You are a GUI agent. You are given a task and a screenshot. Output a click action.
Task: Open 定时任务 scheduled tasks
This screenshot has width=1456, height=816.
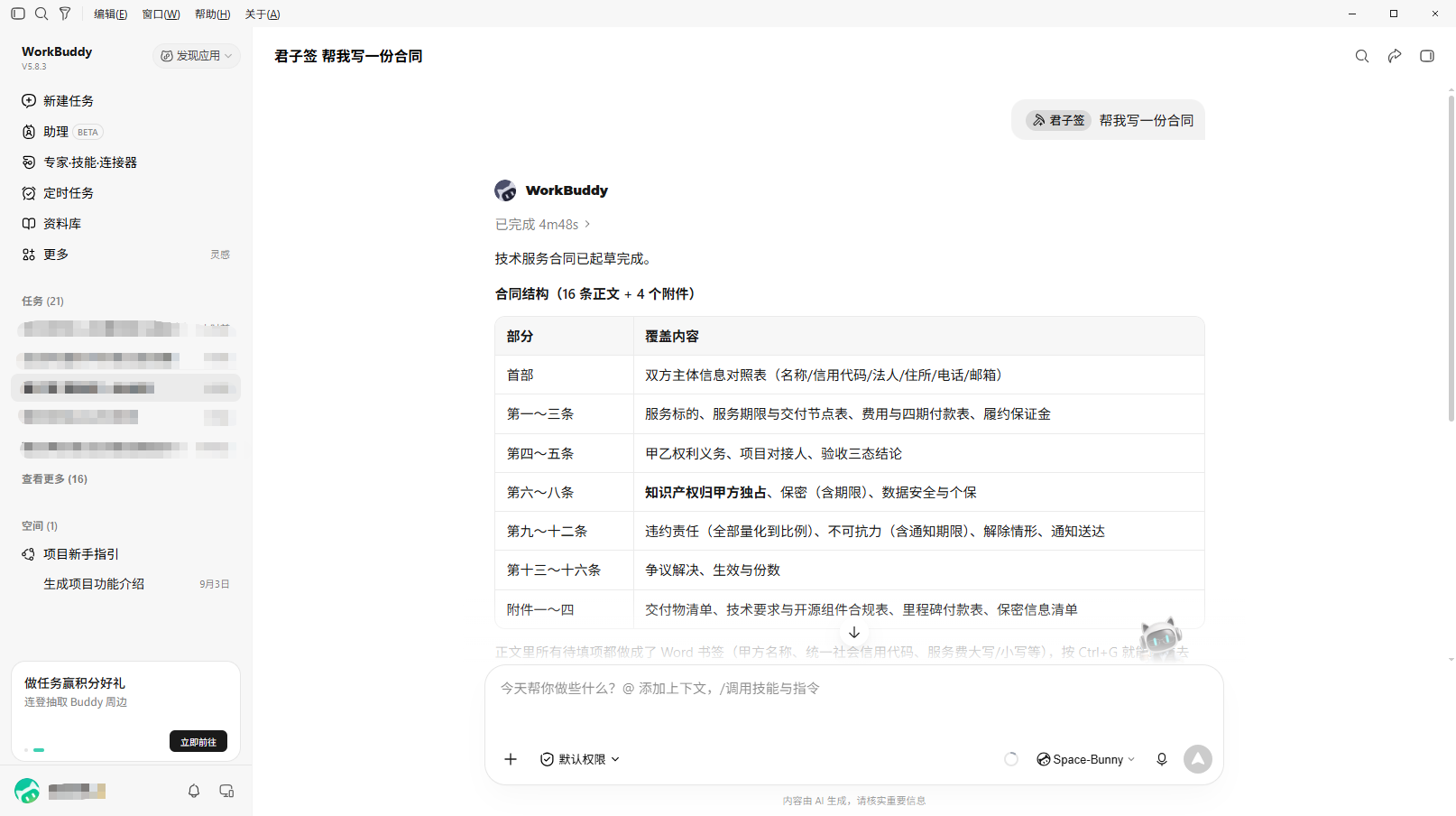pyautogui.click(x=58, y=193)
